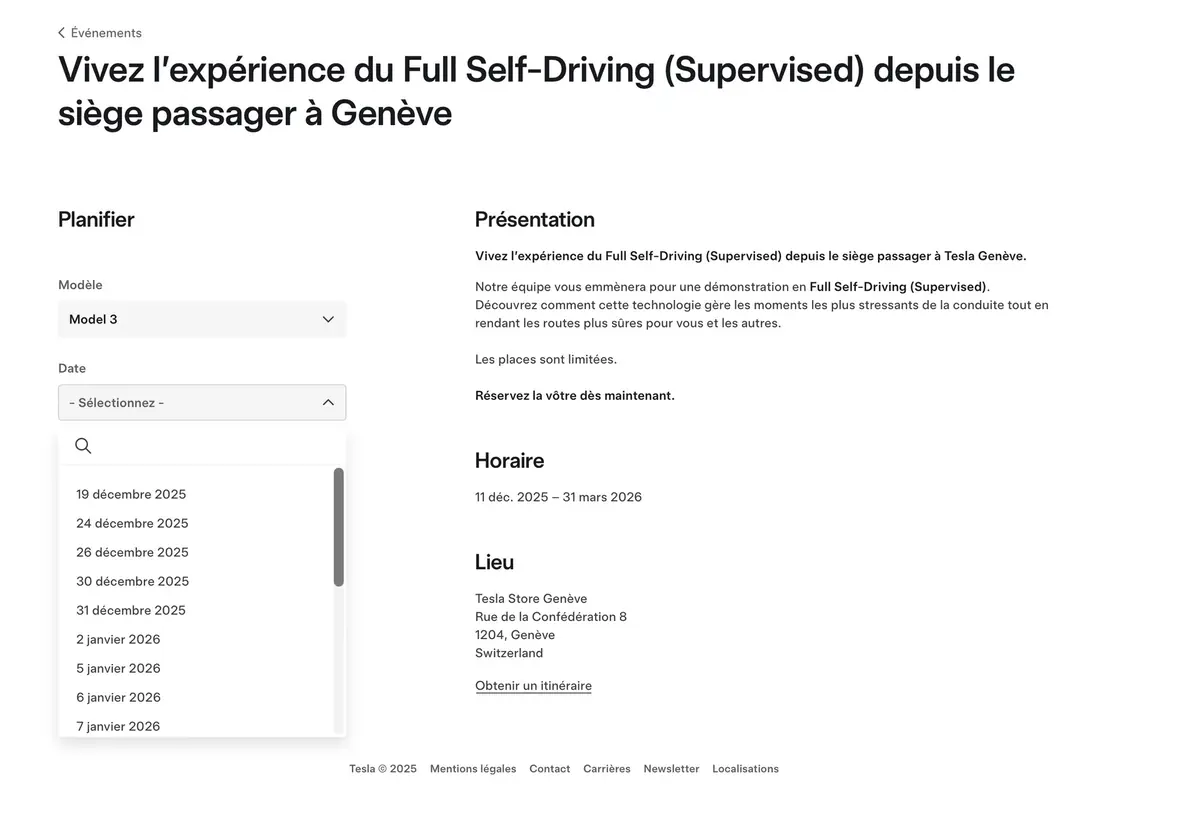Open the Localisations footer link
The width and height of the screenshot is (1200, 834).
pos(745,768)
